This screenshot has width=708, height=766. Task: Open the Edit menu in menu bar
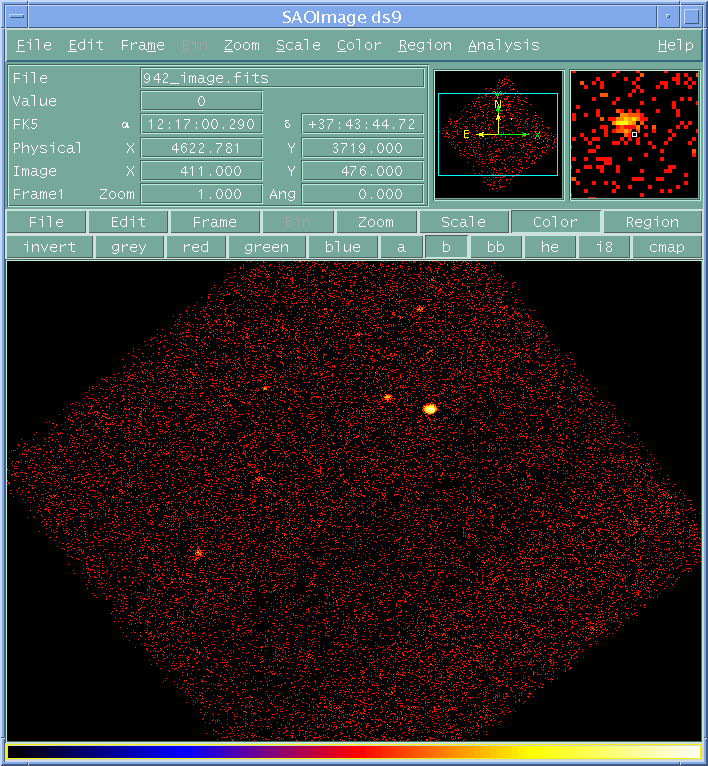click(86, 45)
